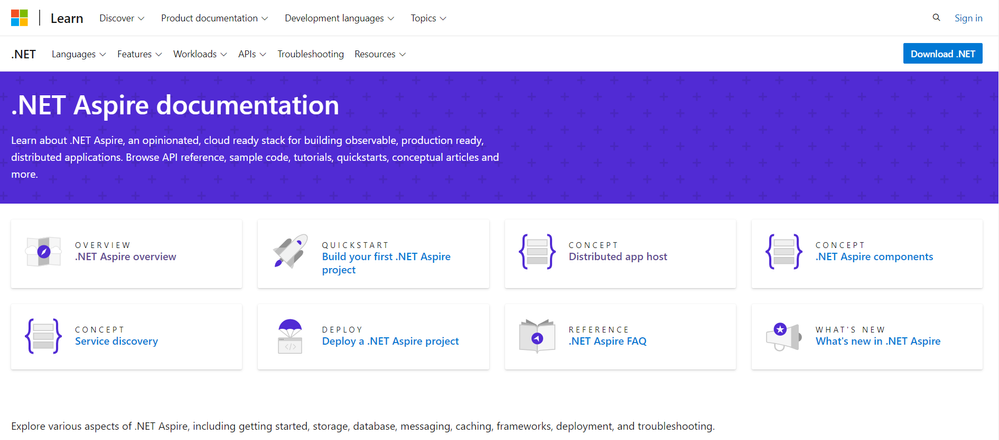Open the .NET Aspire overview link

(x=126, y=257)
